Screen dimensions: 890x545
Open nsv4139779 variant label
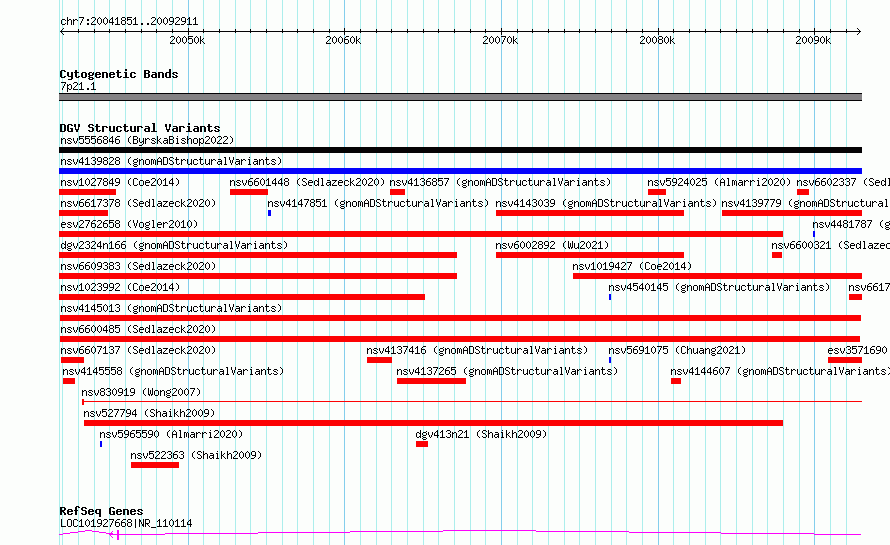pos(805,203)
